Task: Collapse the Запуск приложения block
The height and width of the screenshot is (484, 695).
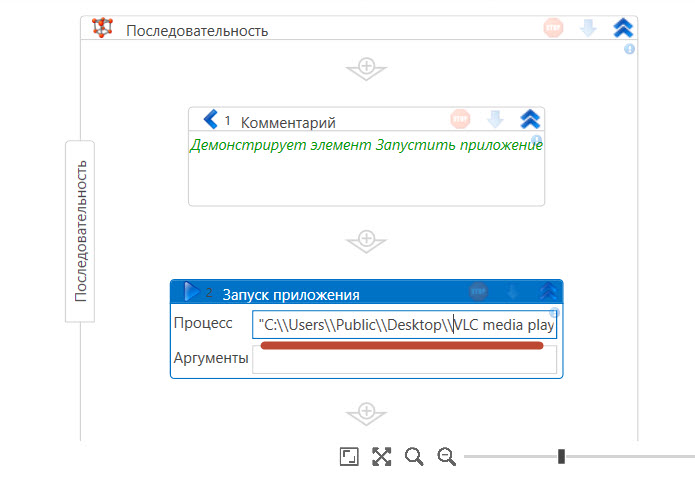Action: [x=548, y=292]
